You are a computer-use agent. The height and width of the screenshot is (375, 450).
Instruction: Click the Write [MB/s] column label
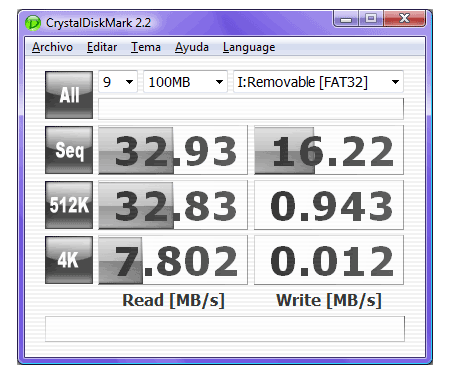point(329,300)
